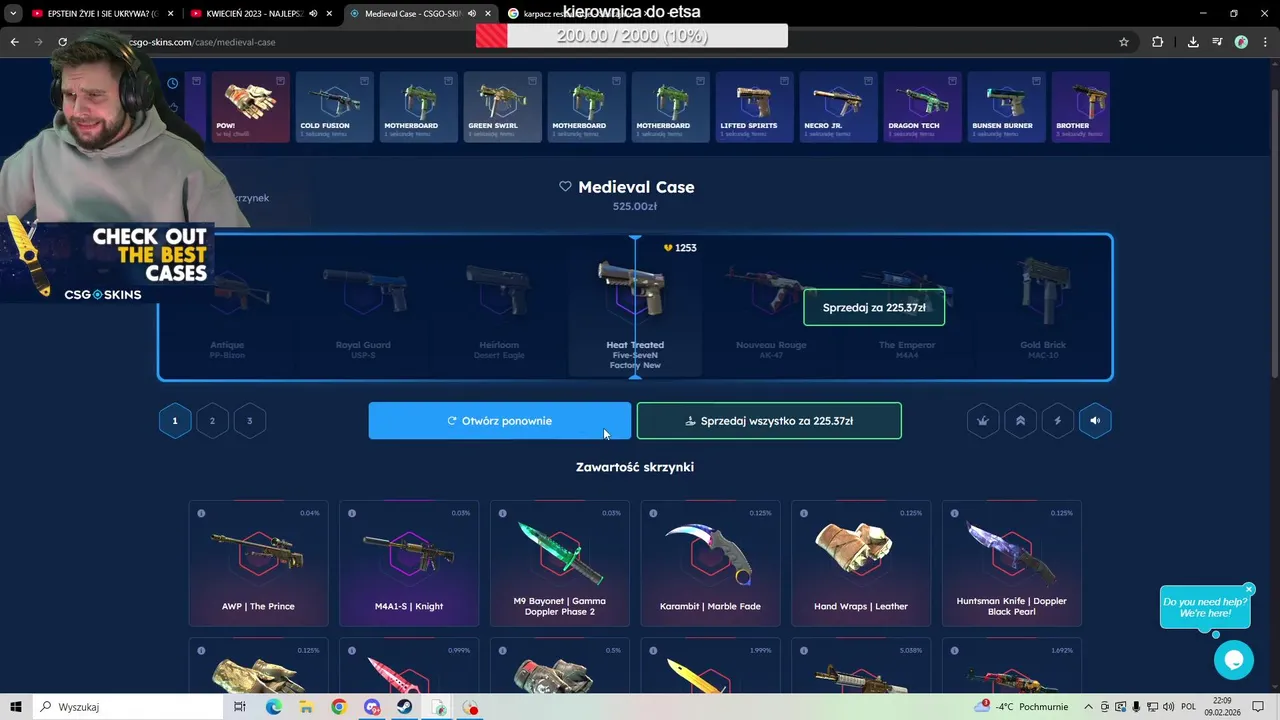The height and width of the screenshot is (720, 1280).
Task: Open the POW! gloves live drop
Action: tap(251, 107)
